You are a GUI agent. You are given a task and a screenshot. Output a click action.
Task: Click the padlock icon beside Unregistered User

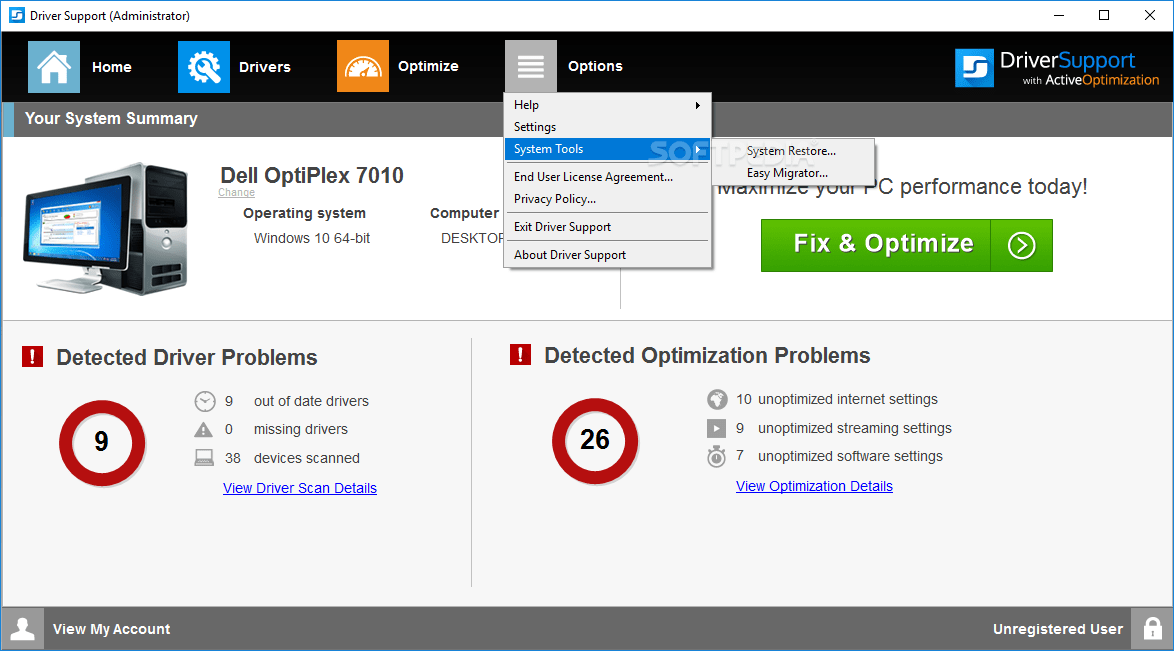[1152, 629]
